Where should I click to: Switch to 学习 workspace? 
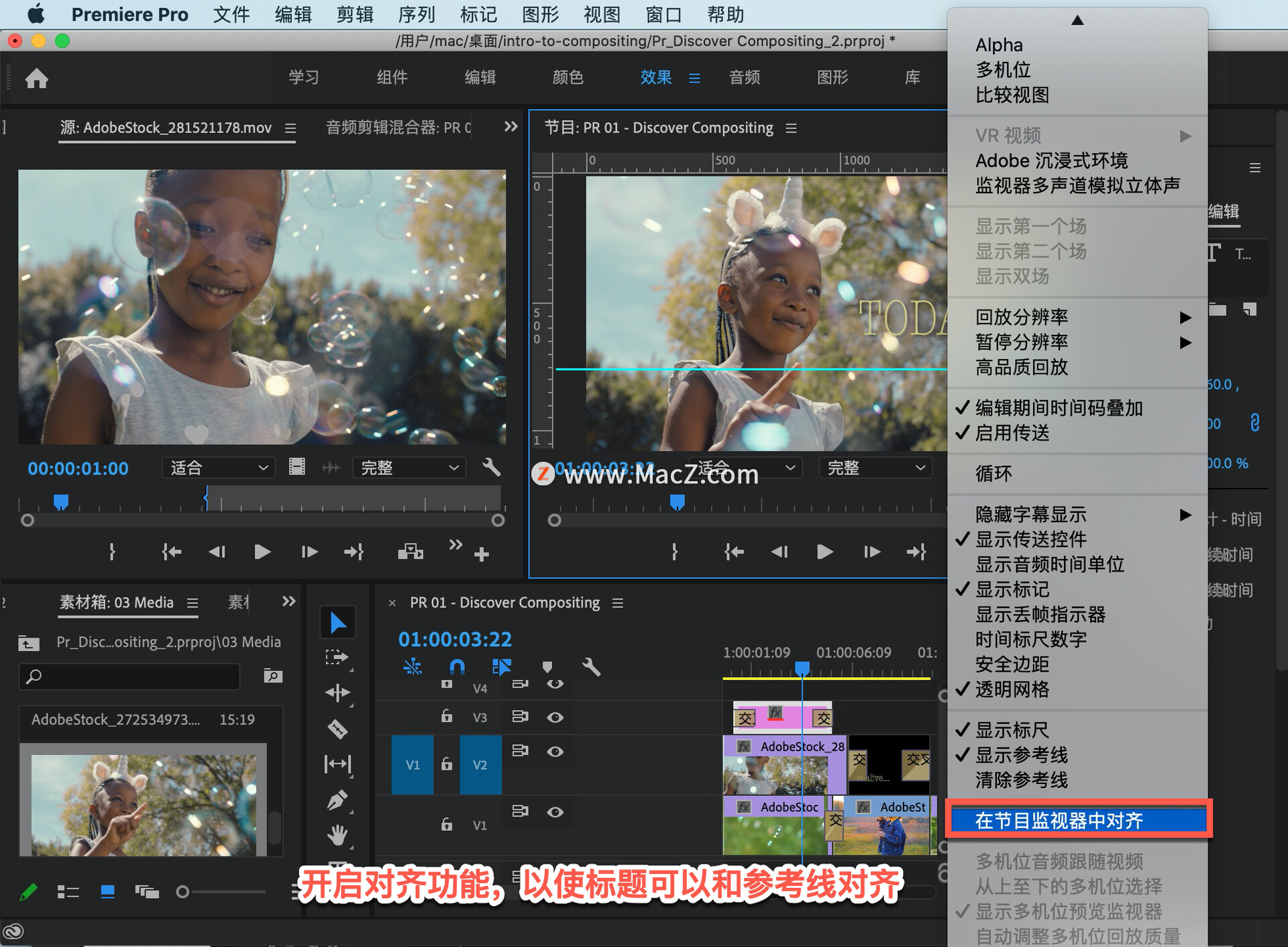304,77
